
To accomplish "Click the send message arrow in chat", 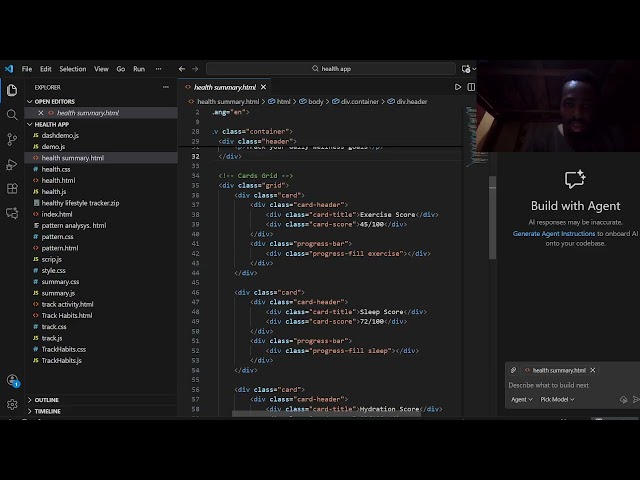I will [636, 400].
